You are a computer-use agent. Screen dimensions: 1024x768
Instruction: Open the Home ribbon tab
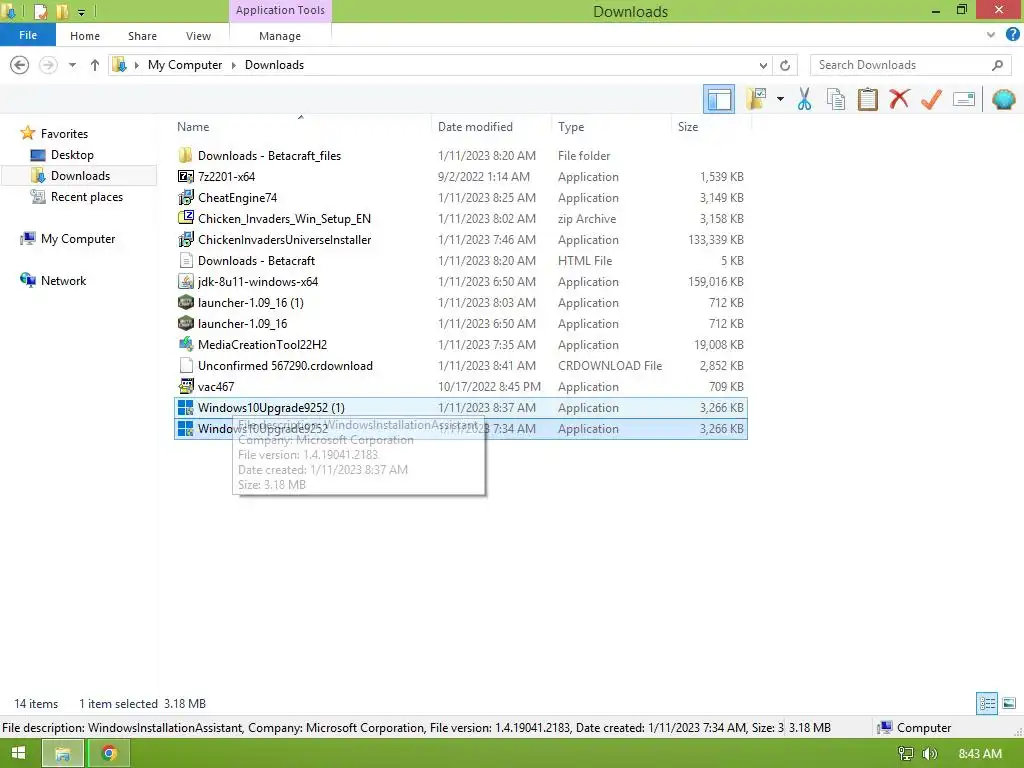(85, 36)
